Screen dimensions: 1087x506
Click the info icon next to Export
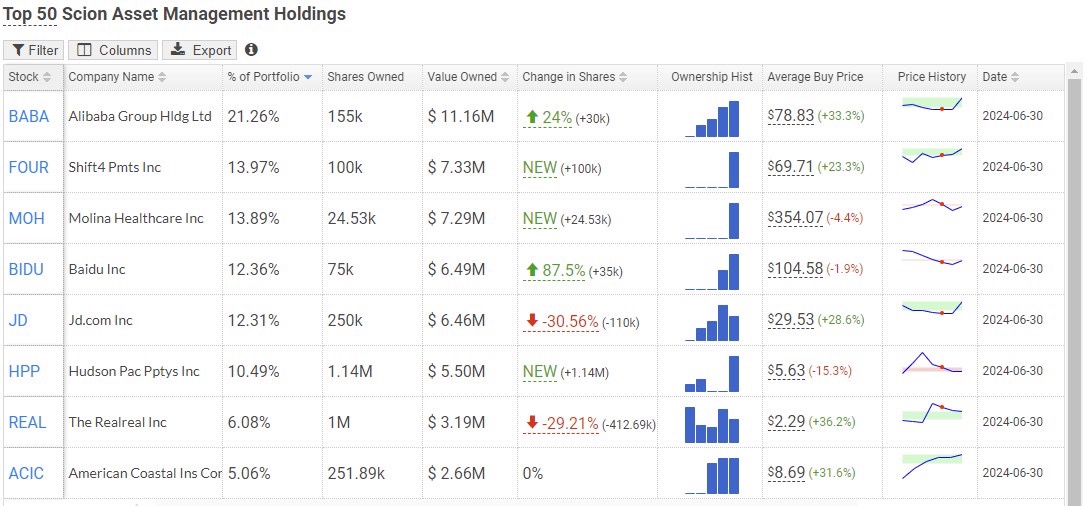pos(251,50)
